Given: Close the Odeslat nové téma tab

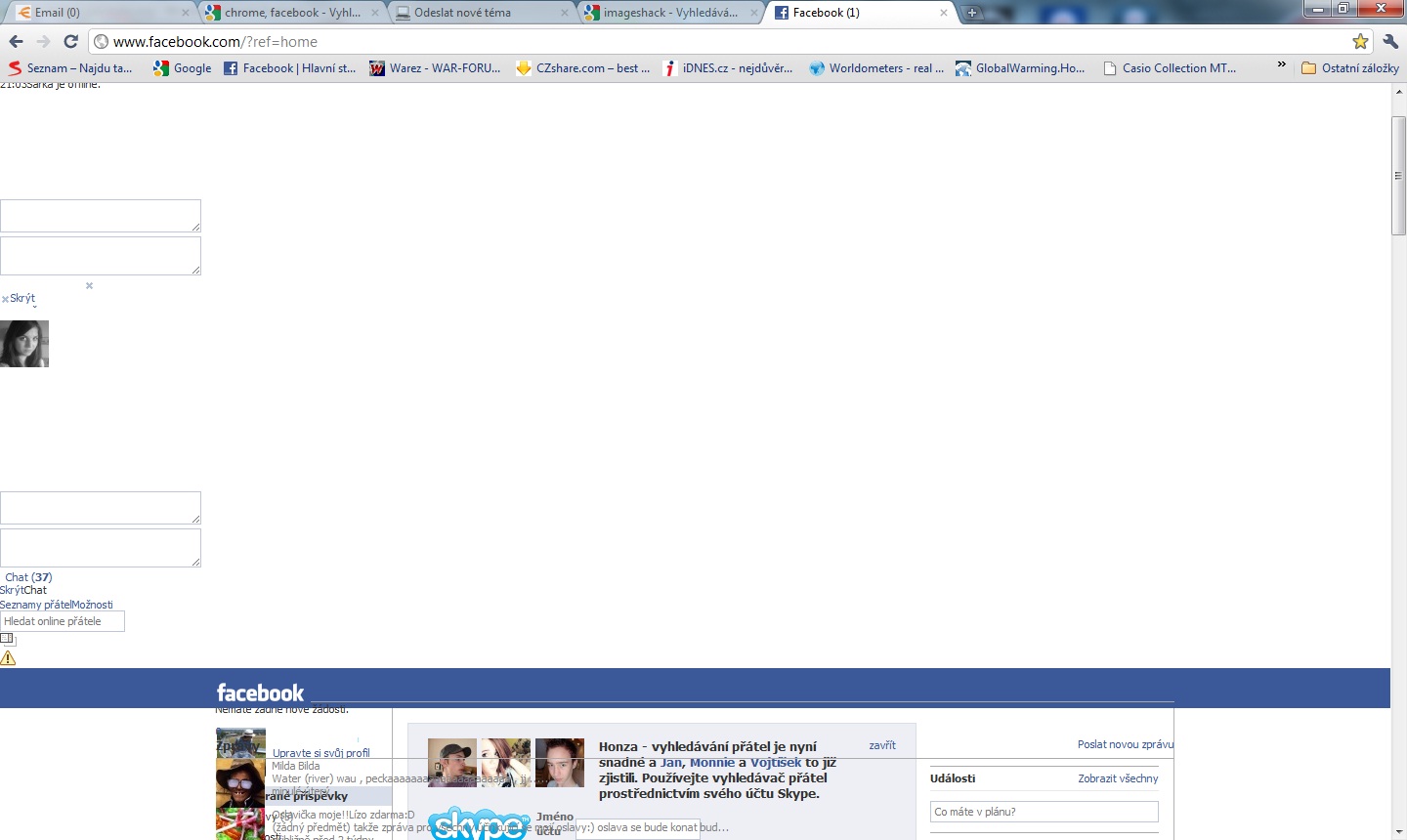Looking at the screenshot, I should 565,13.
